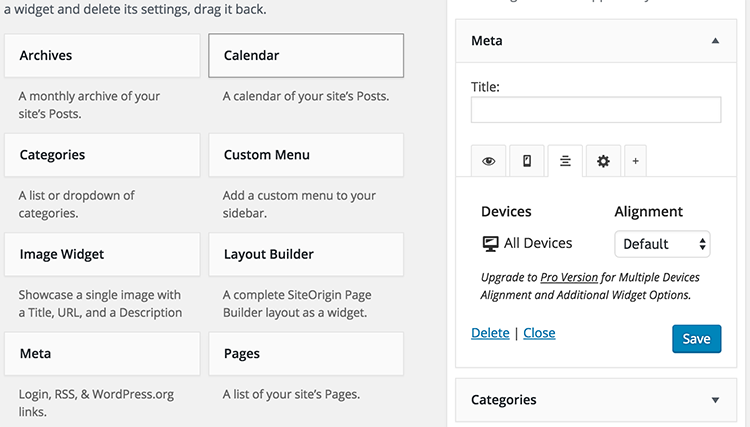Save the Meta widget settings
This screenshot has height=427, width=750.
pyautogui.click(x=696, y=338)
